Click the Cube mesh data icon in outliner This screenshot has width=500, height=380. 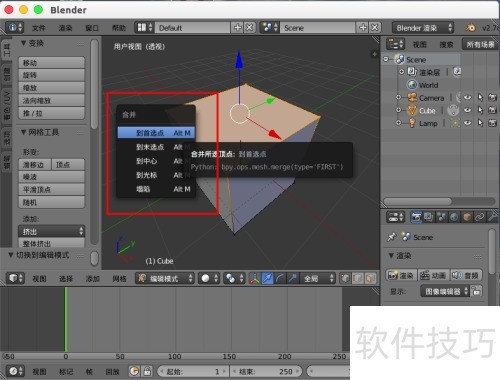click(453, 110)
